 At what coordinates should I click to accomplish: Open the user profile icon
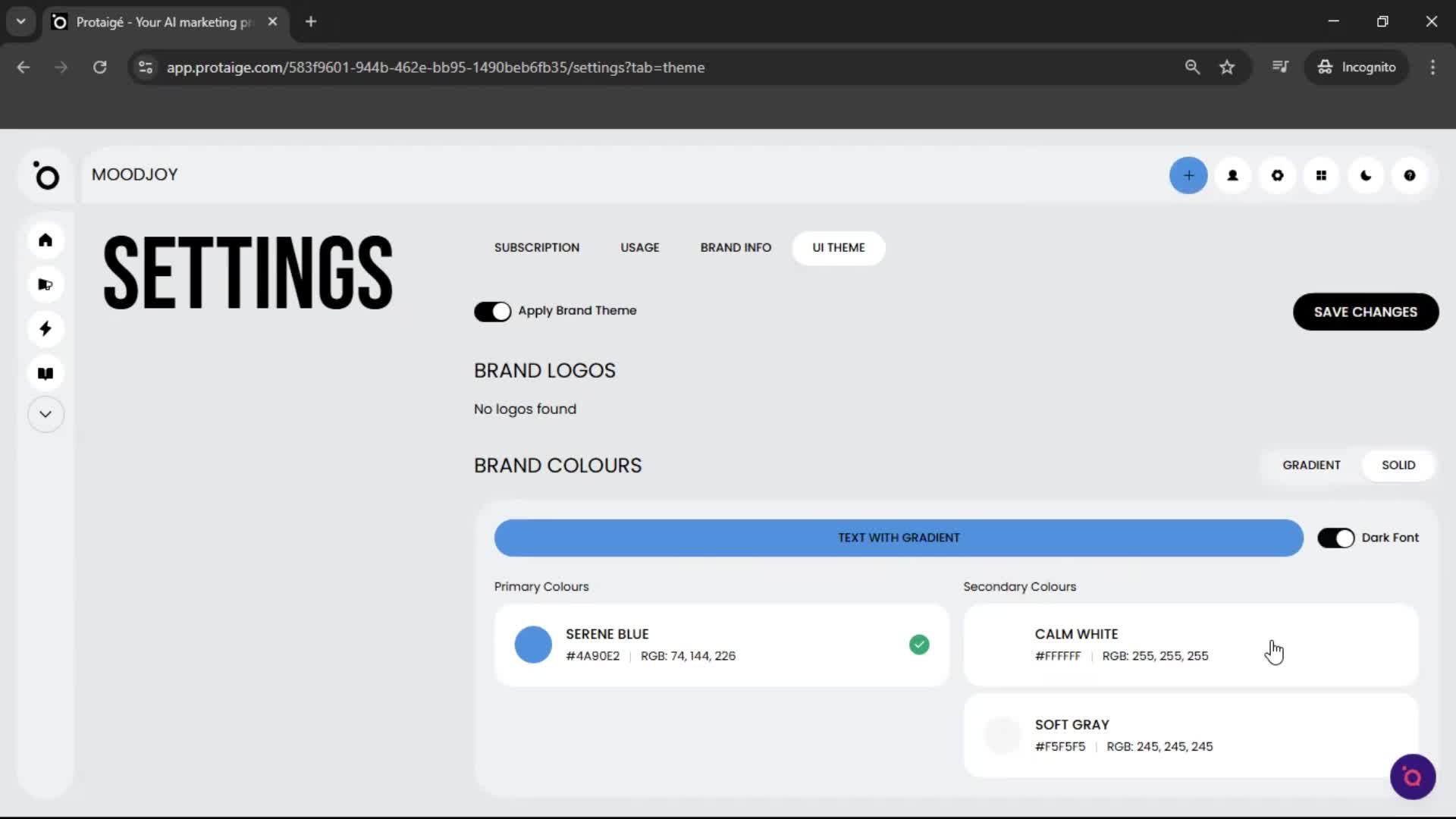coord(1232,175)
